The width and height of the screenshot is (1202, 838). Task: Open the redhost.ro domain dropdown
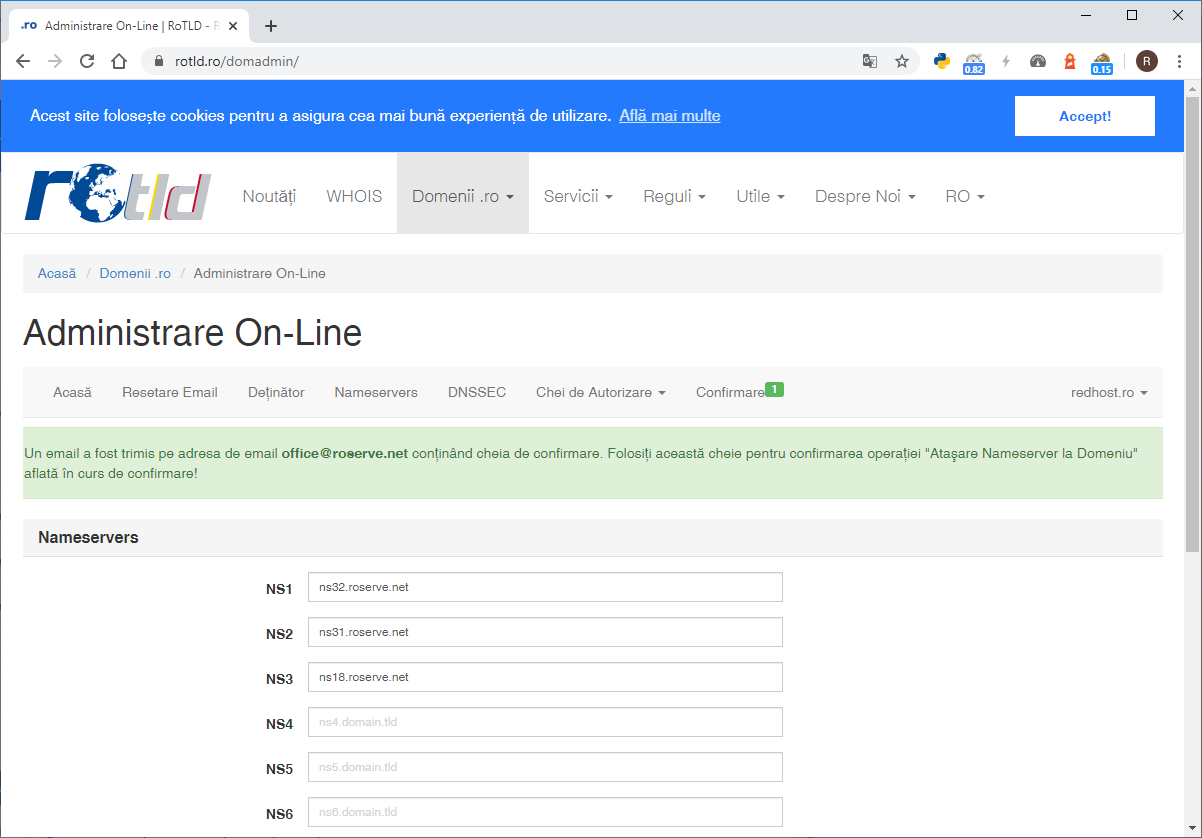tap(1108, 392)
